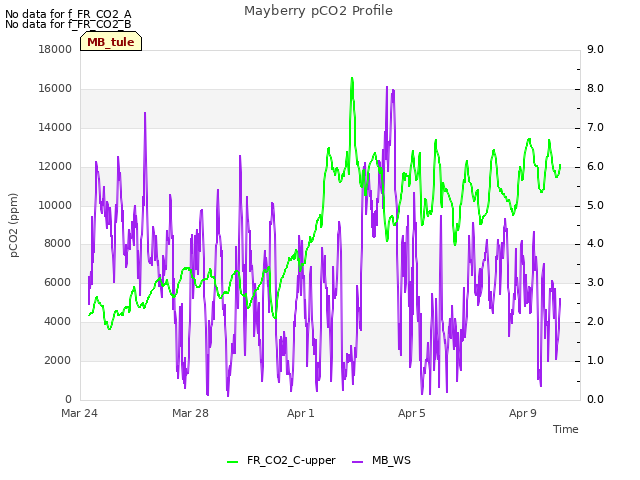Click the Mar 24 date tick label

pos(79,413)
